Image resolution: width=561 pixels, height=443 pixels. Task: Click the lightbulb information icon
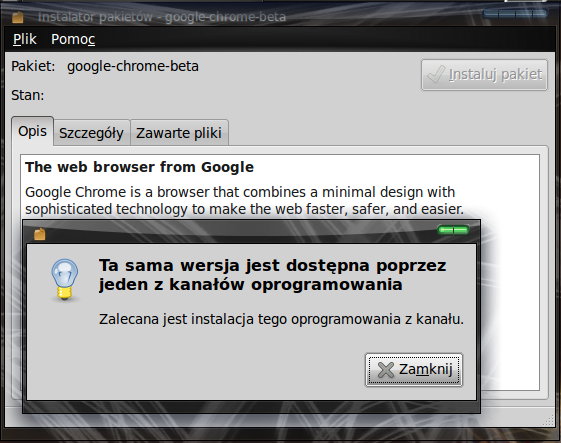pyautogui.click(x=64, y=279)
